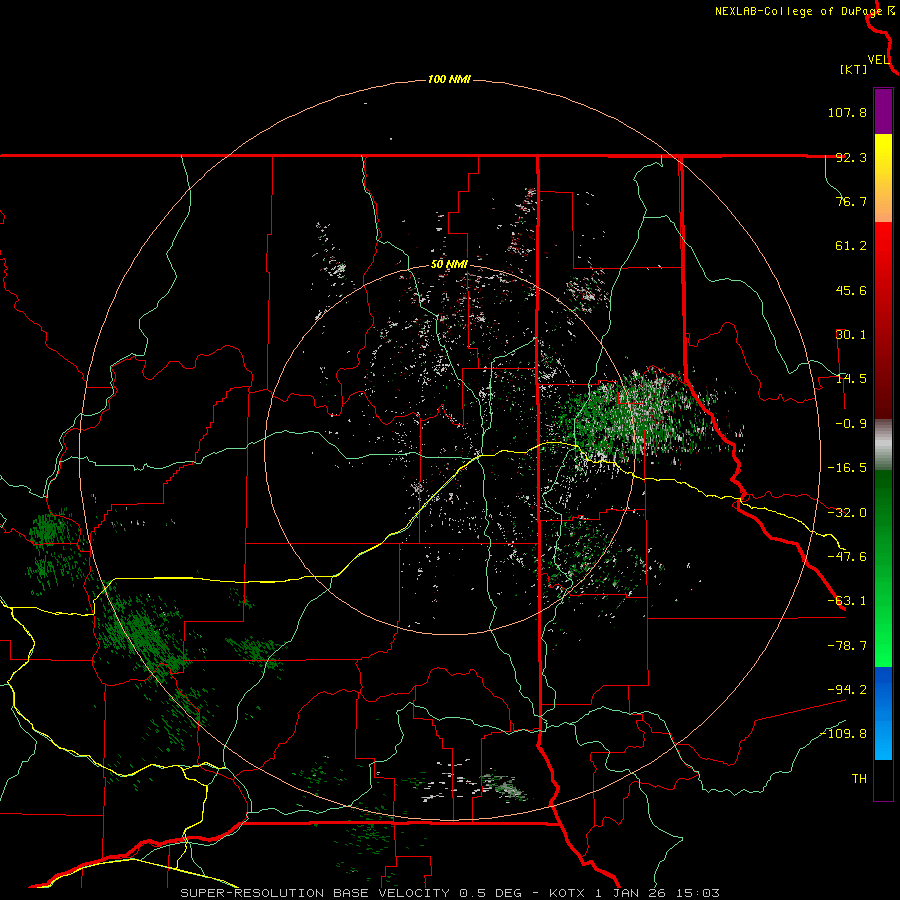
Task: Click the [KT] units label
Action: pos(854,69)
